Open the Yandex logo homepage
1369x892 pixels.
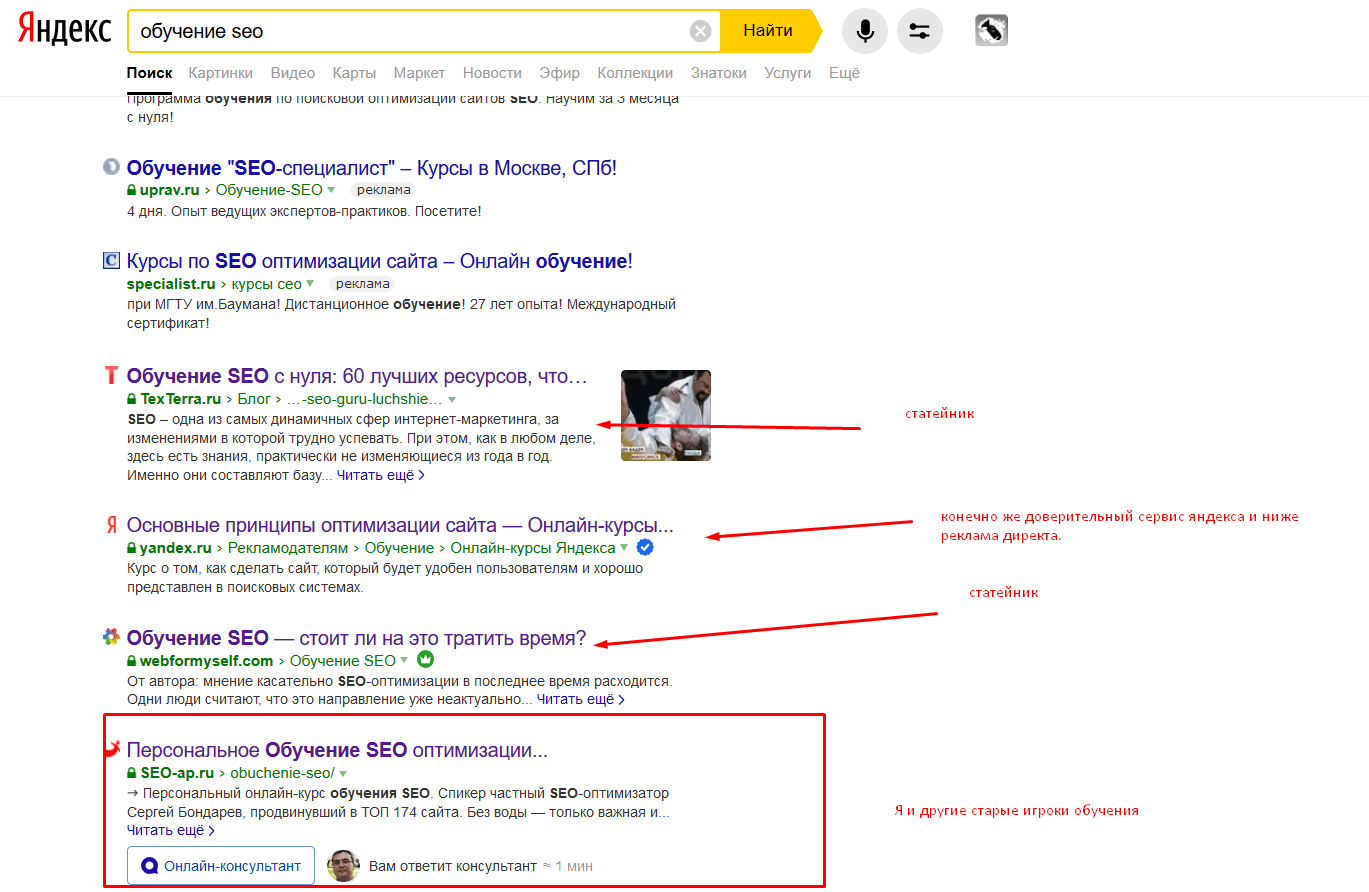coord(65,30)
